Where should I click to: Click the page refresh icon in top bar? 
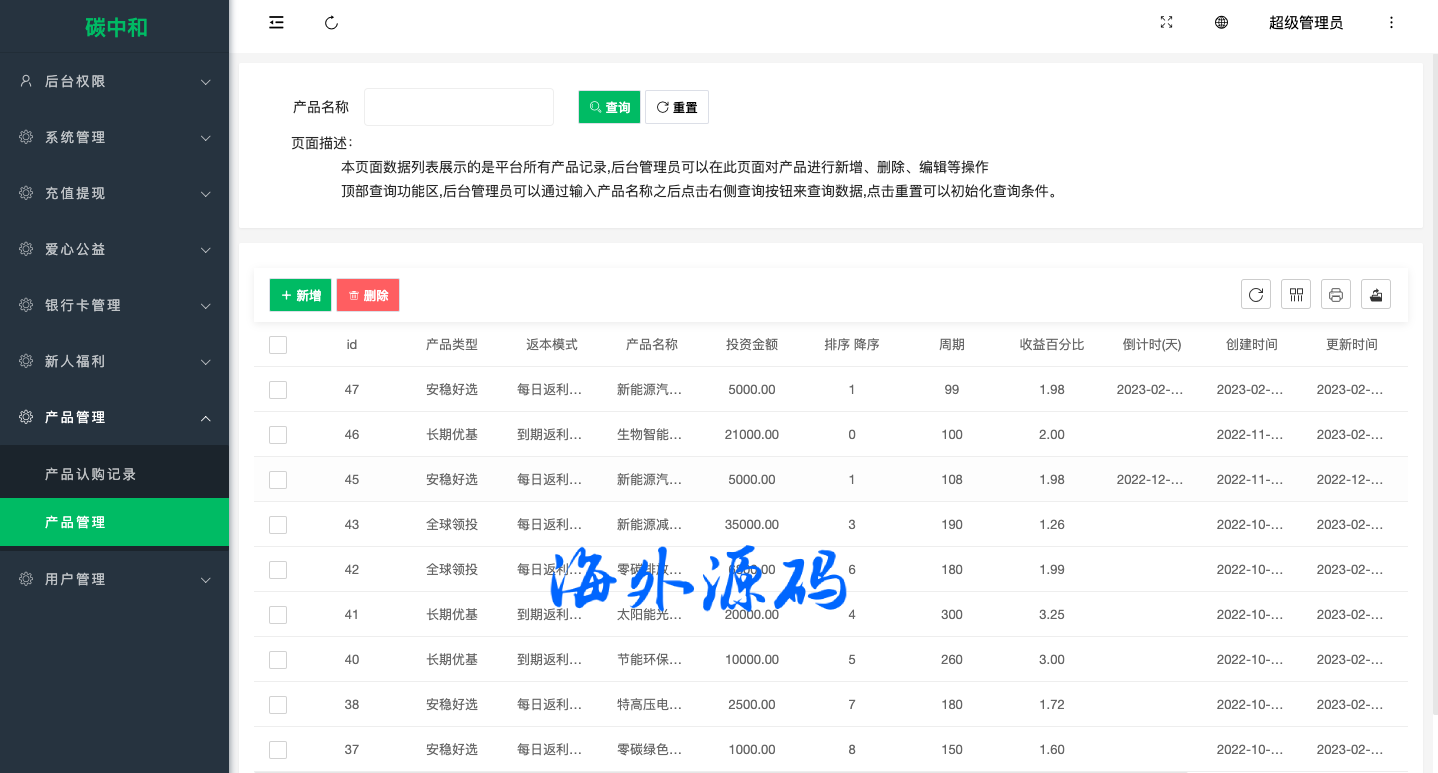(332, 23)
